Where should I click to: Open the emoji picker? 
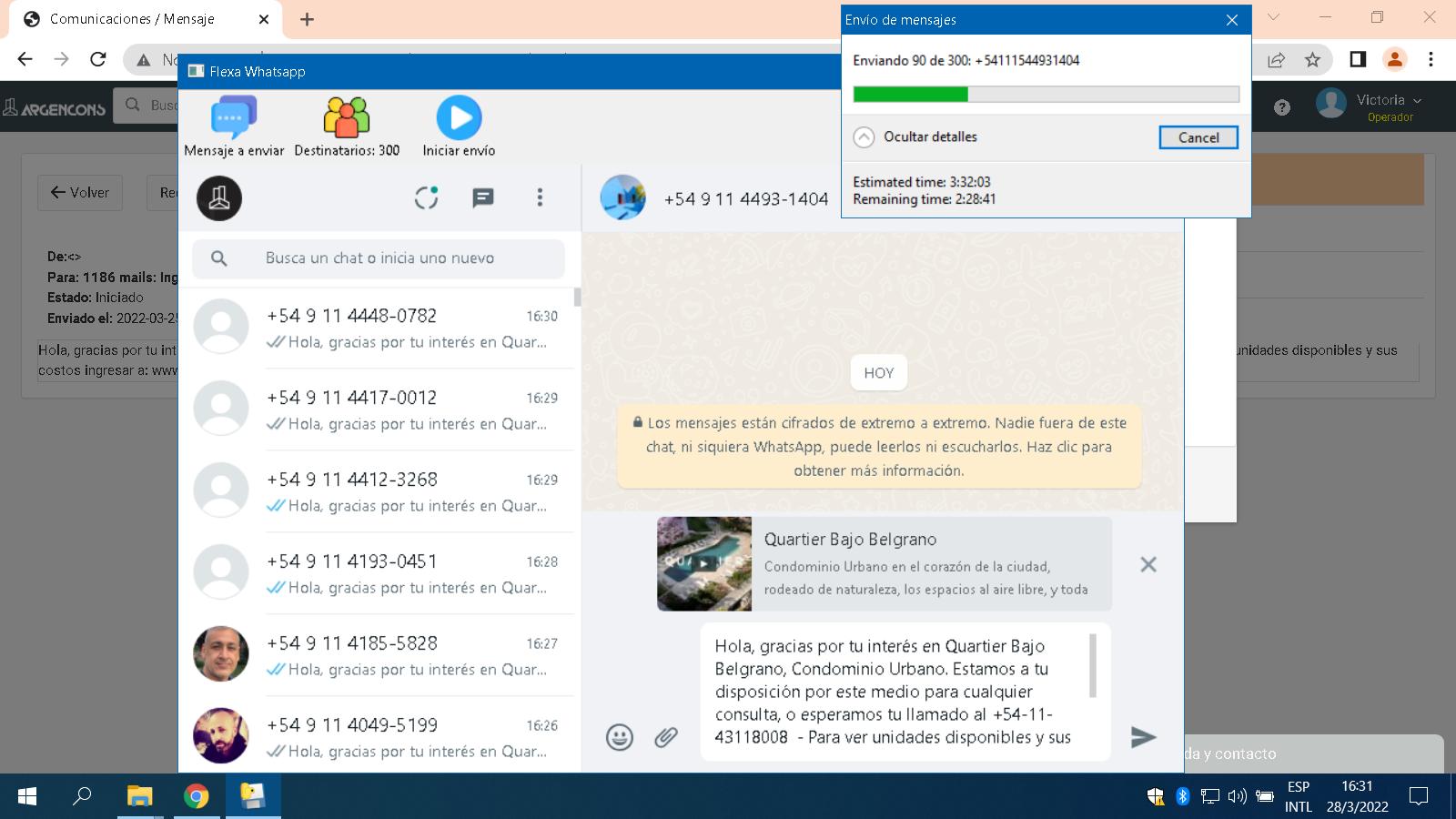coord(620,737)
